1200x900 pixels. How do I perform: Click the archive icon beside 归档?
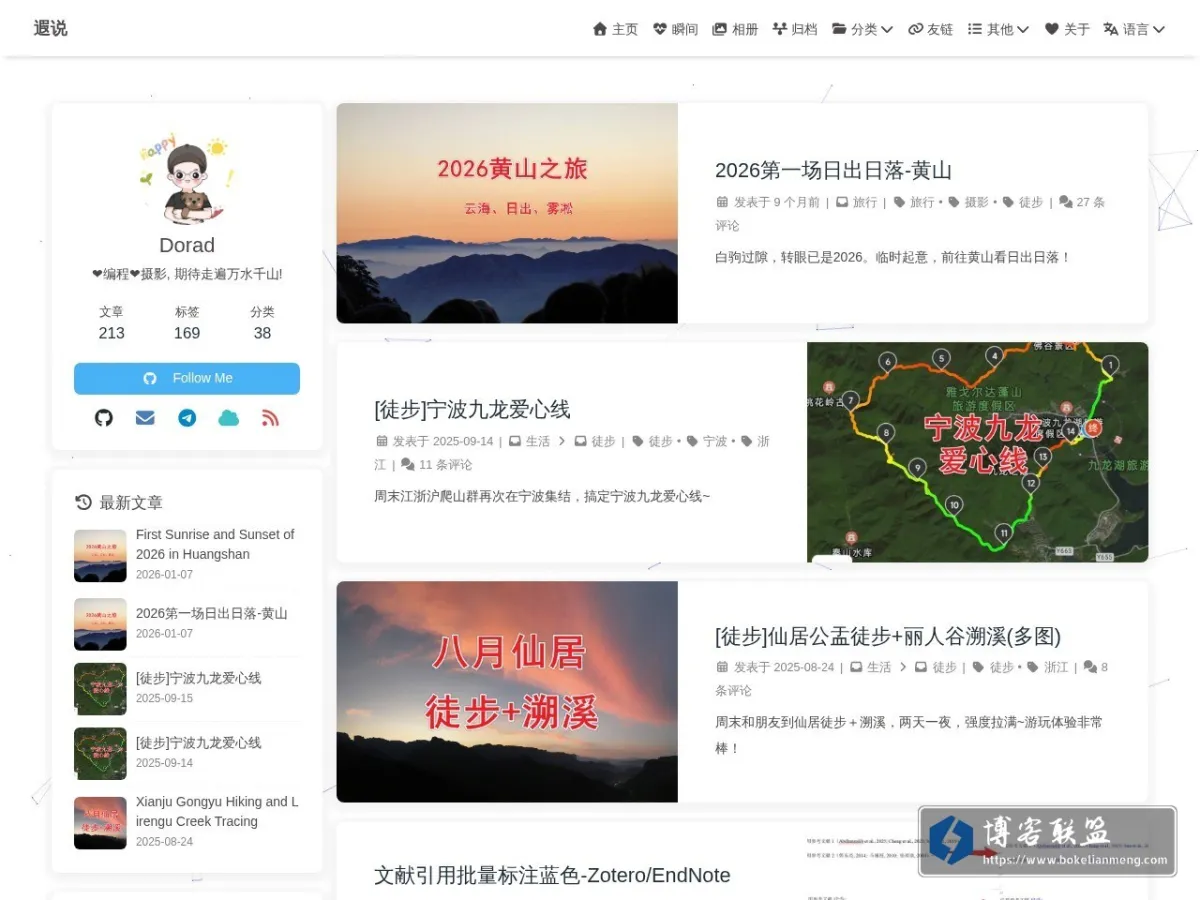780,29
